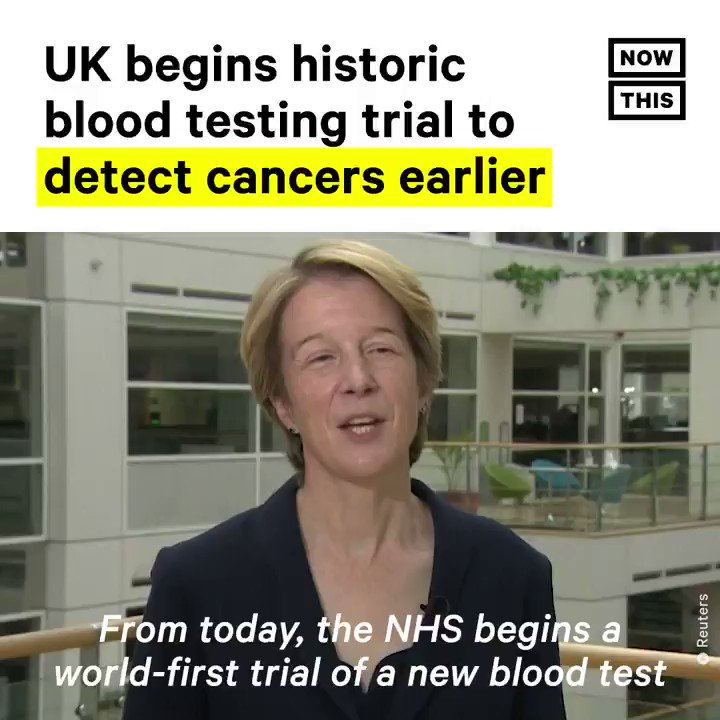Select the Reuters credit text

(x=703, y=620)
